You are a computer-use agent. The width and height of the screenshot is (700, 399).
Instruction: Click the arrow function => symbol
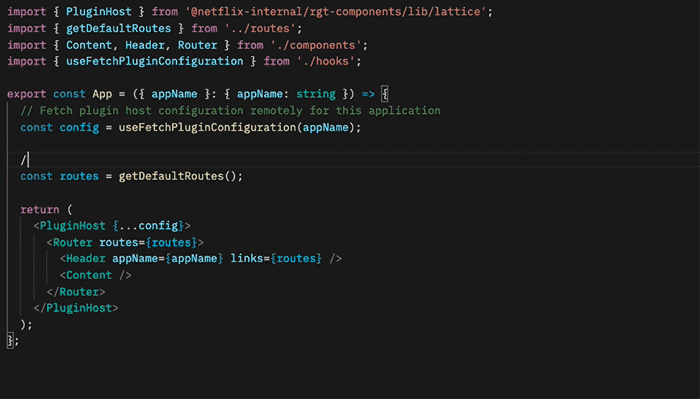[x=368, y=94]
